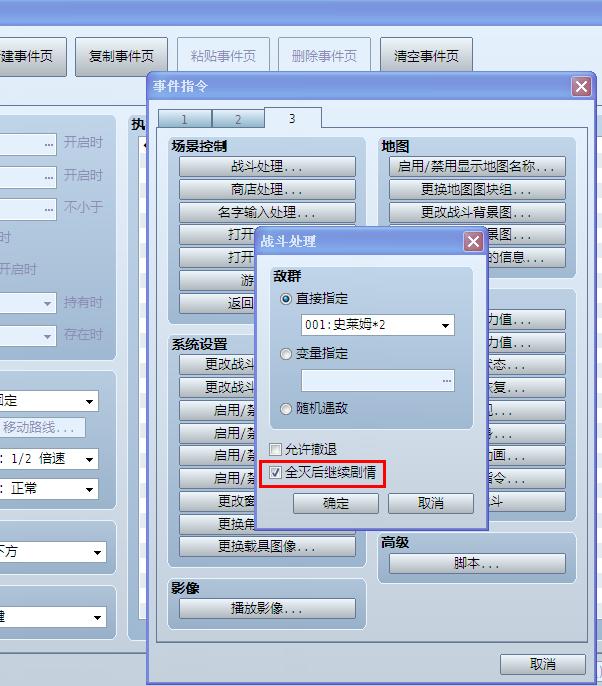Open the 脚本... advanced command

coord(477,564)
